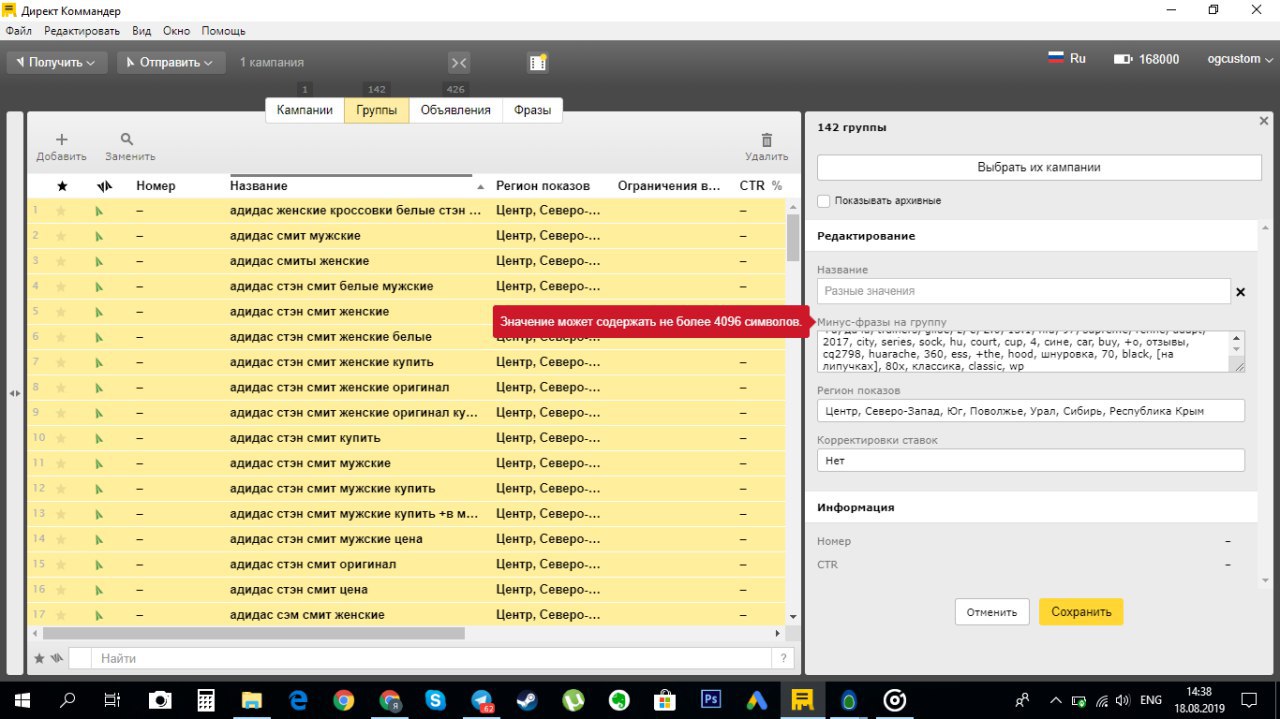Viewport: 1280px width, 719px height.
Task: Select row адидас сэм смит женские
Action: [407, 615]
